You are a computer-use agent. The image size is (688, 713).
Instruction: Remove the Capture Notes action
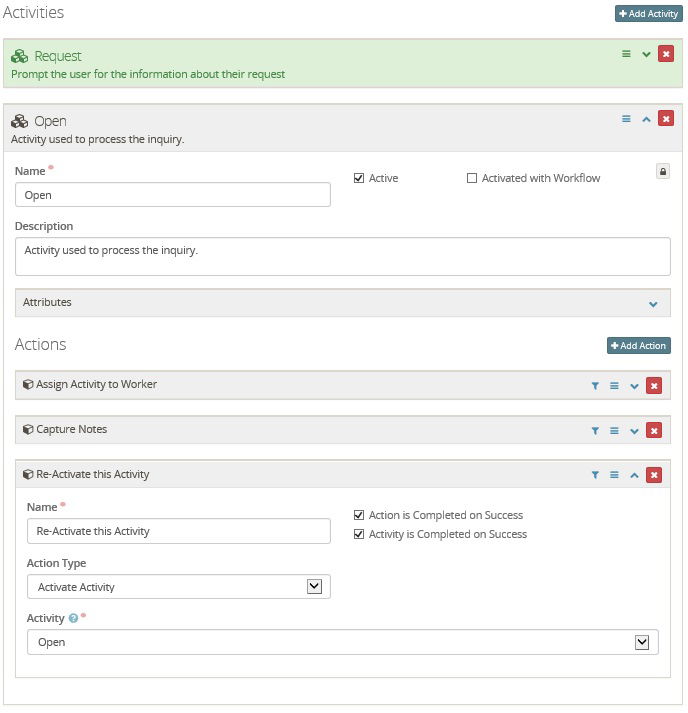point(654,430)
